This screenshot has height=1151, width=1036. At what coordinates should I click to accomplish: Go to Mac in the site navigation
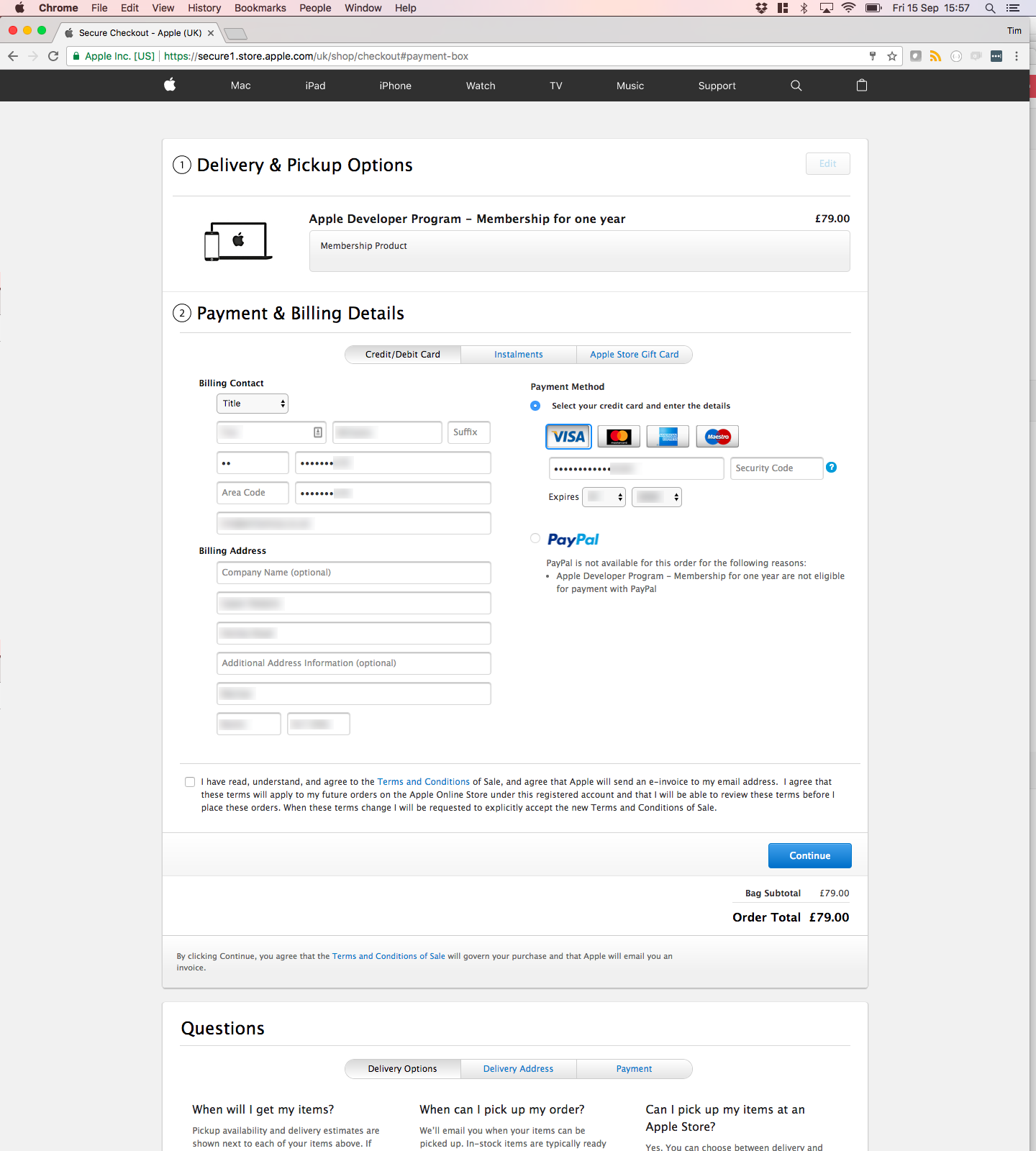tap(241, 86)
